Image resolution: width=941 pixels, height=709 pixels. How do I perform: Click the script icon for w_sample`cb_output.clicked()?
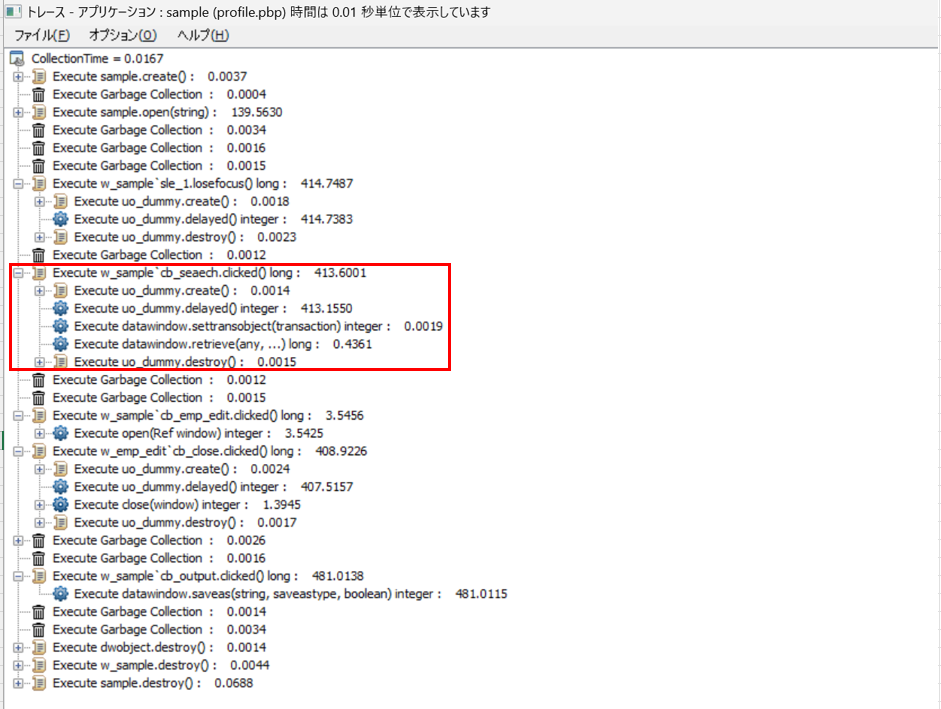click(x=39, y=576)
